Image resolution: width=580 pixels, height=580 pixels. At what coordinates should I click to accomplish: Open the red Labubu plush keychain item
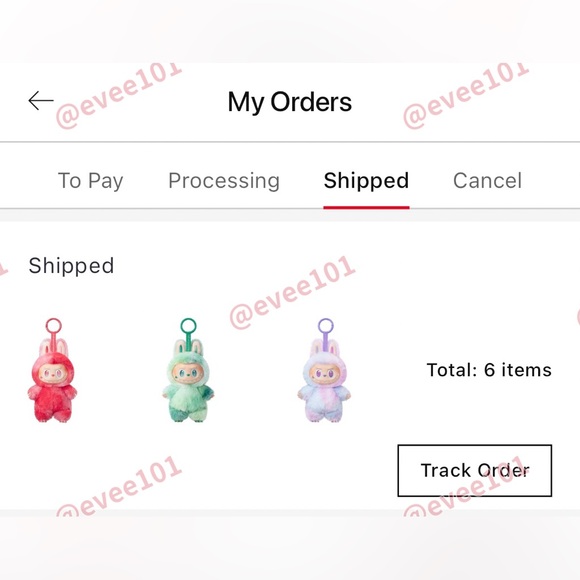(53, 370)
